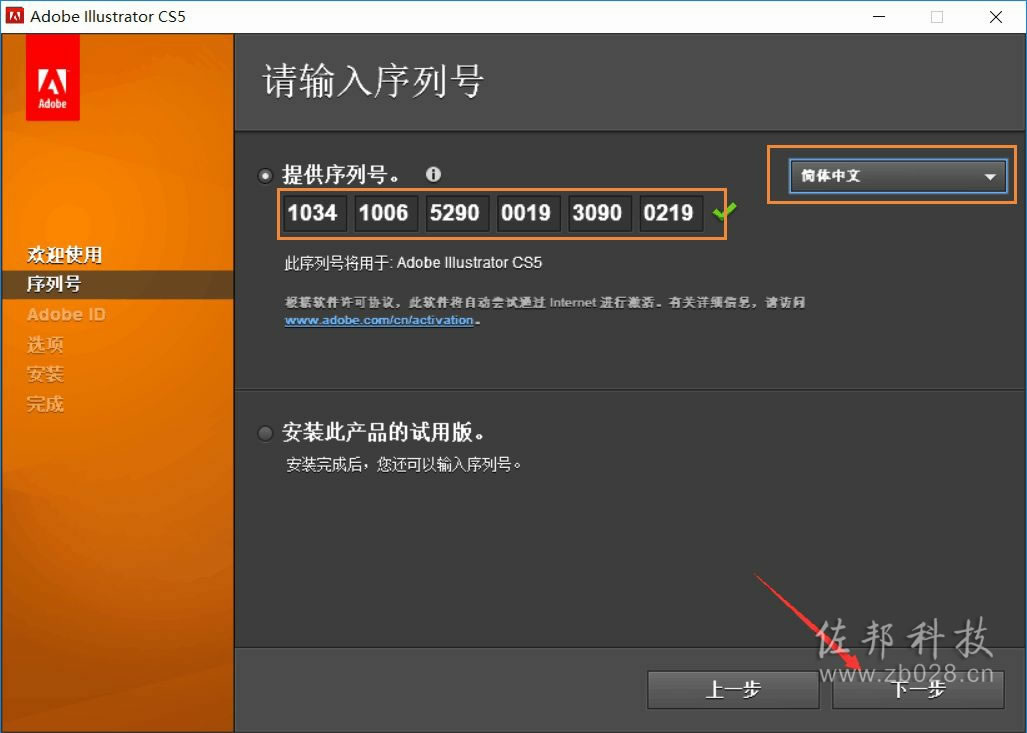
Task: Open the 简体中文 language dropdown
Action: [x=897, y=176]
